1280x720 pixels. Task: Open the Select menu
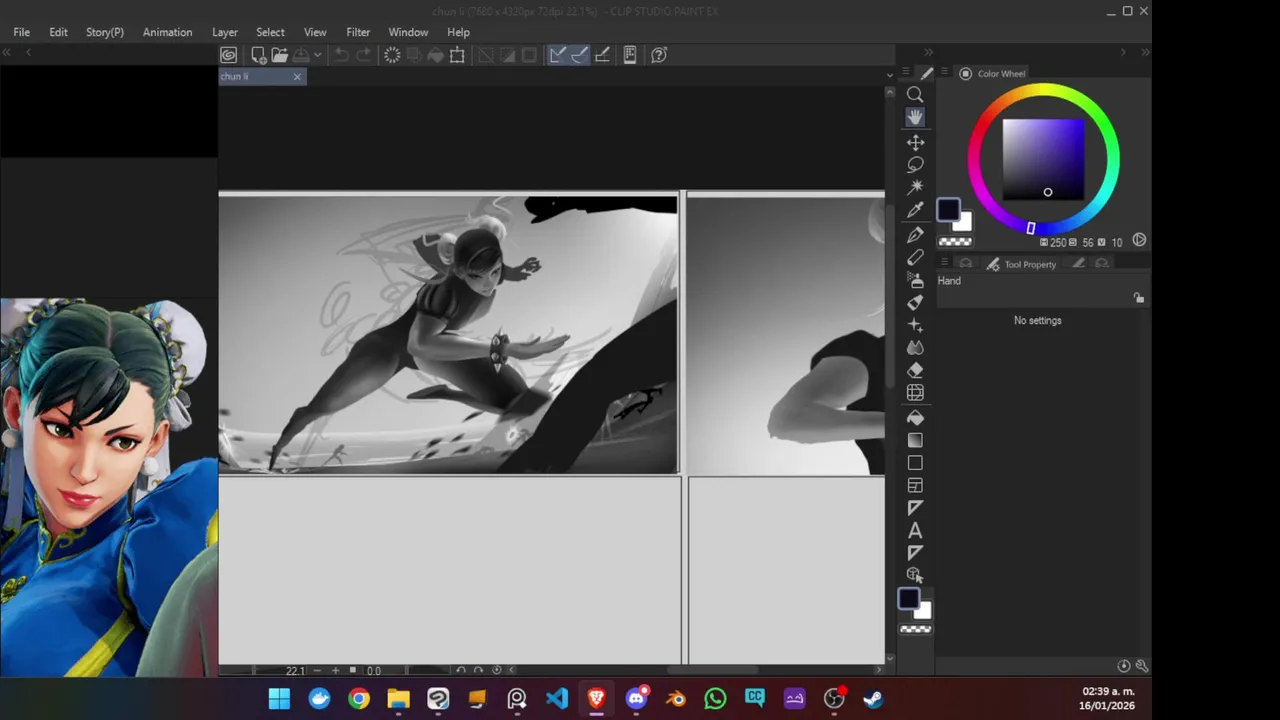click(x=270, y=32)
